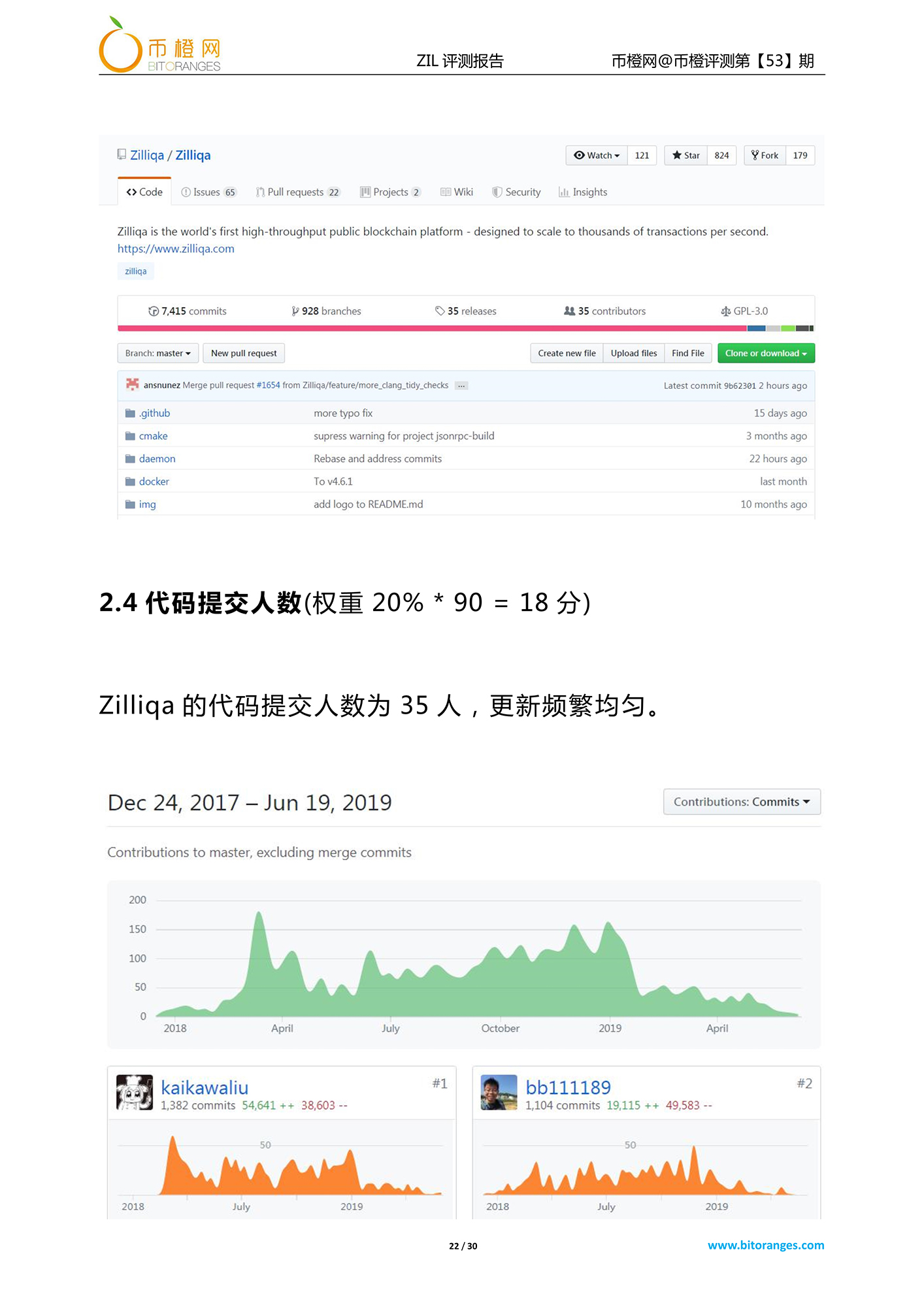This screenshot has height=1307, width=924.
Task: Select the zilliqa topic tag
Action: tap(136, 271)
